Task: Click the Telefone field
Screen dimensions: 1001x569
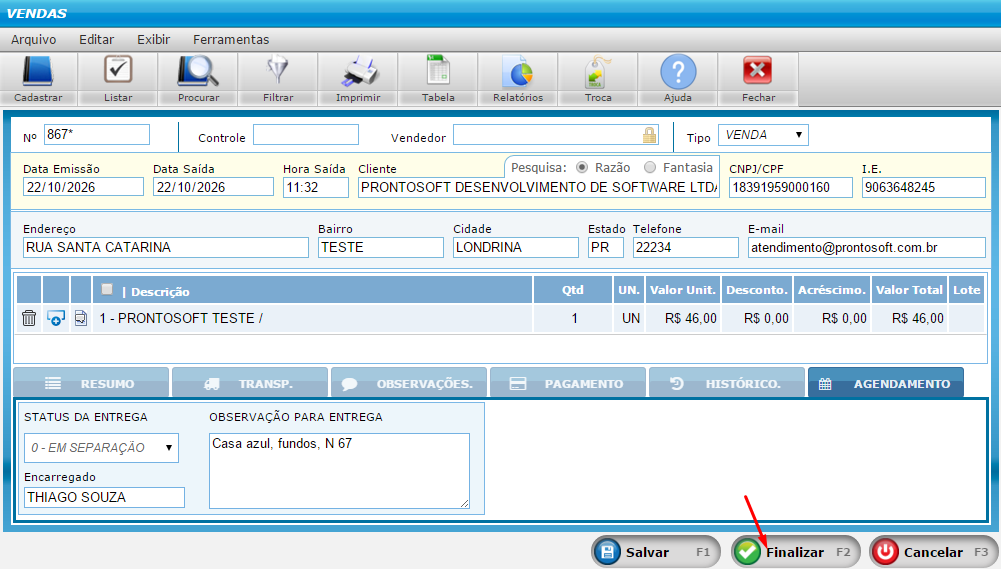Action: 686,247
